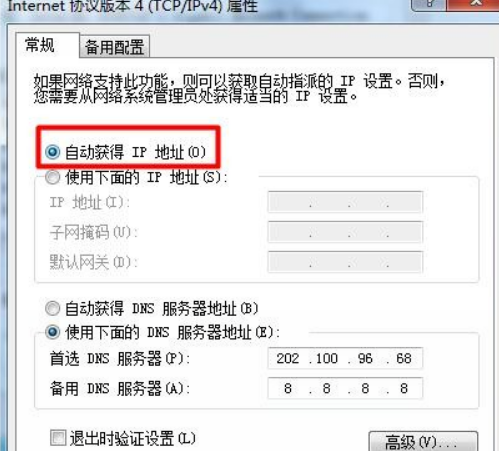Click the 68 octet in preferred DNS
This screenshot has height=451, width=499.
(404, 359)
